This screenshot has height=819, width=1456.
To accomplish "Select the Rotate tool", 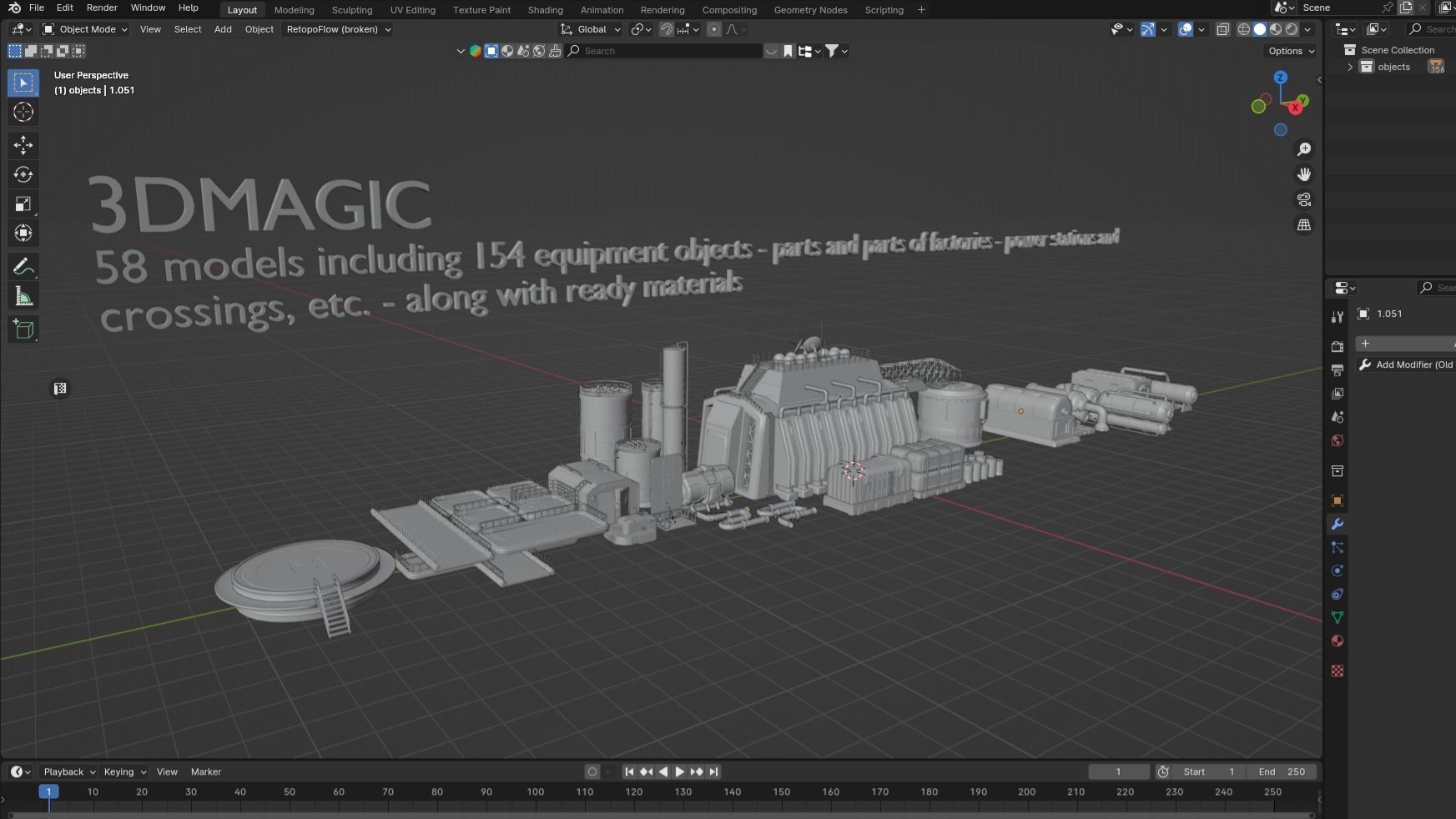I will (x=23, y=174).
